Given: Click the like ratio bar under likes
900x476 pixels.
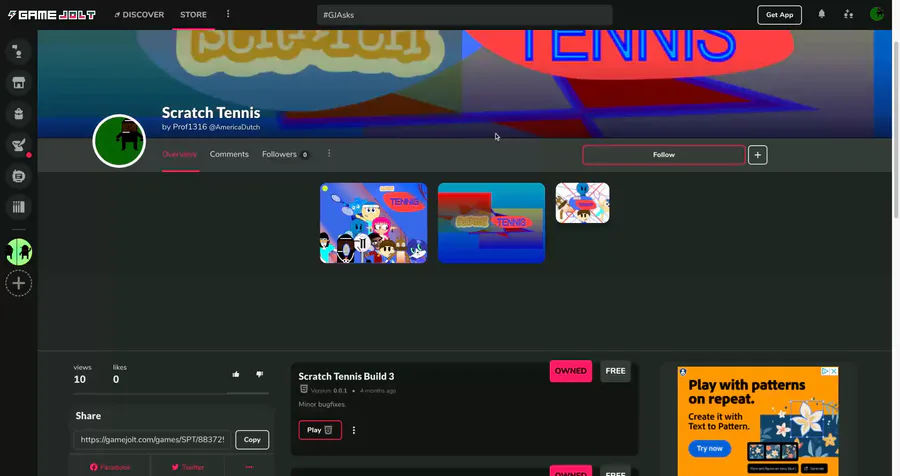Looking at the screenshot, I should click(x=171, y=393).
